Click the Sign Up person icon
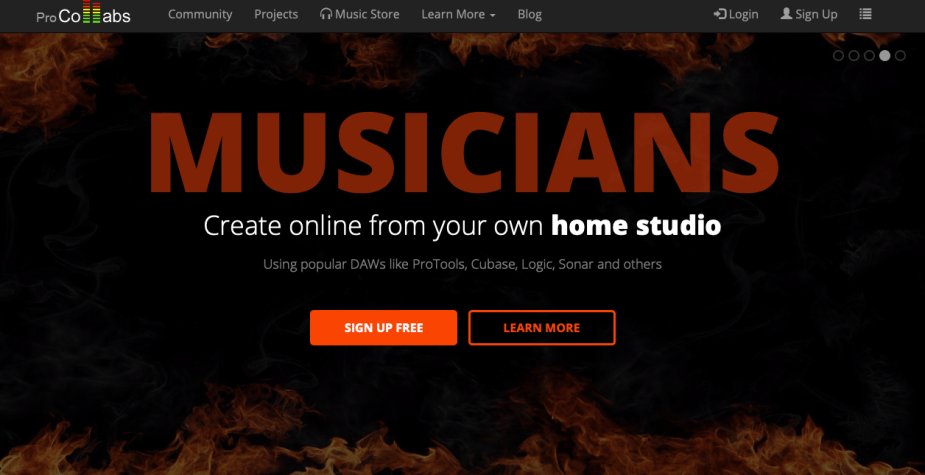925x475 pixels. coord(786,14)
